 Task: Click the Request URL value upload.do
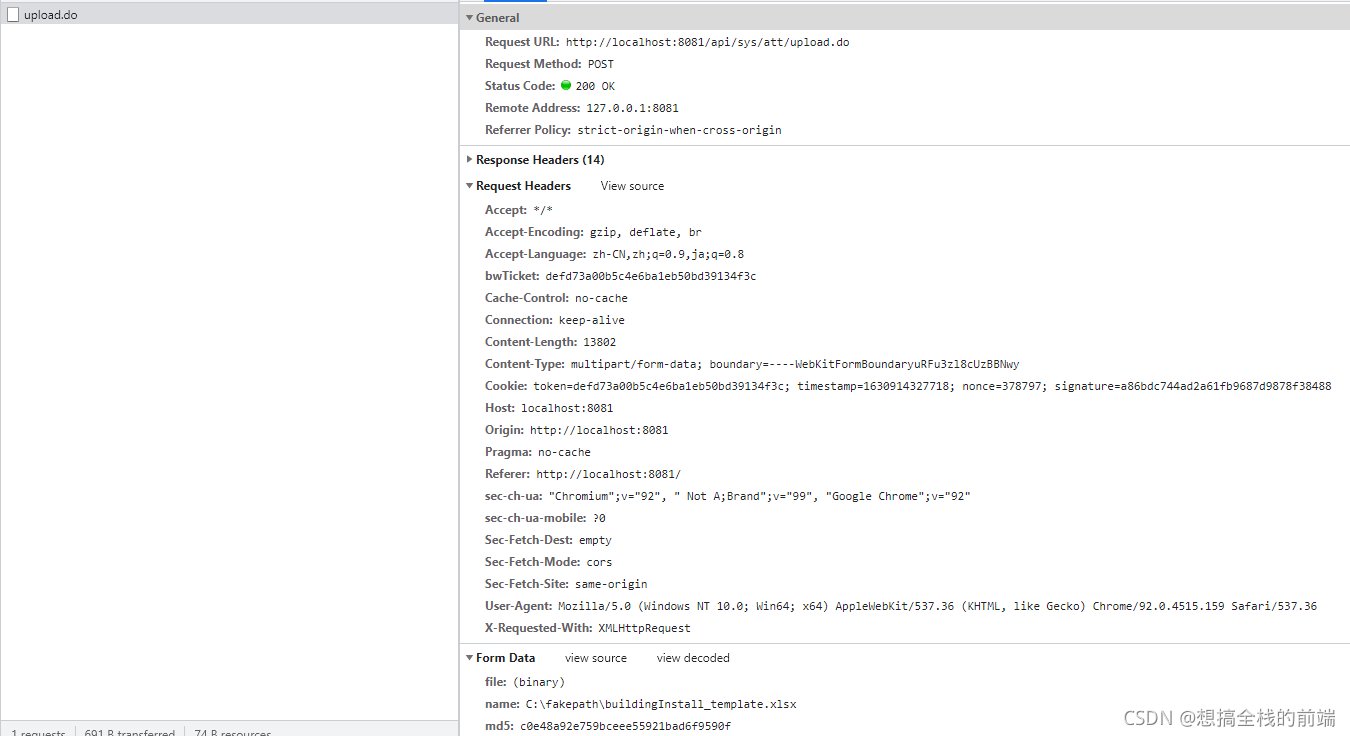(708, 42)
